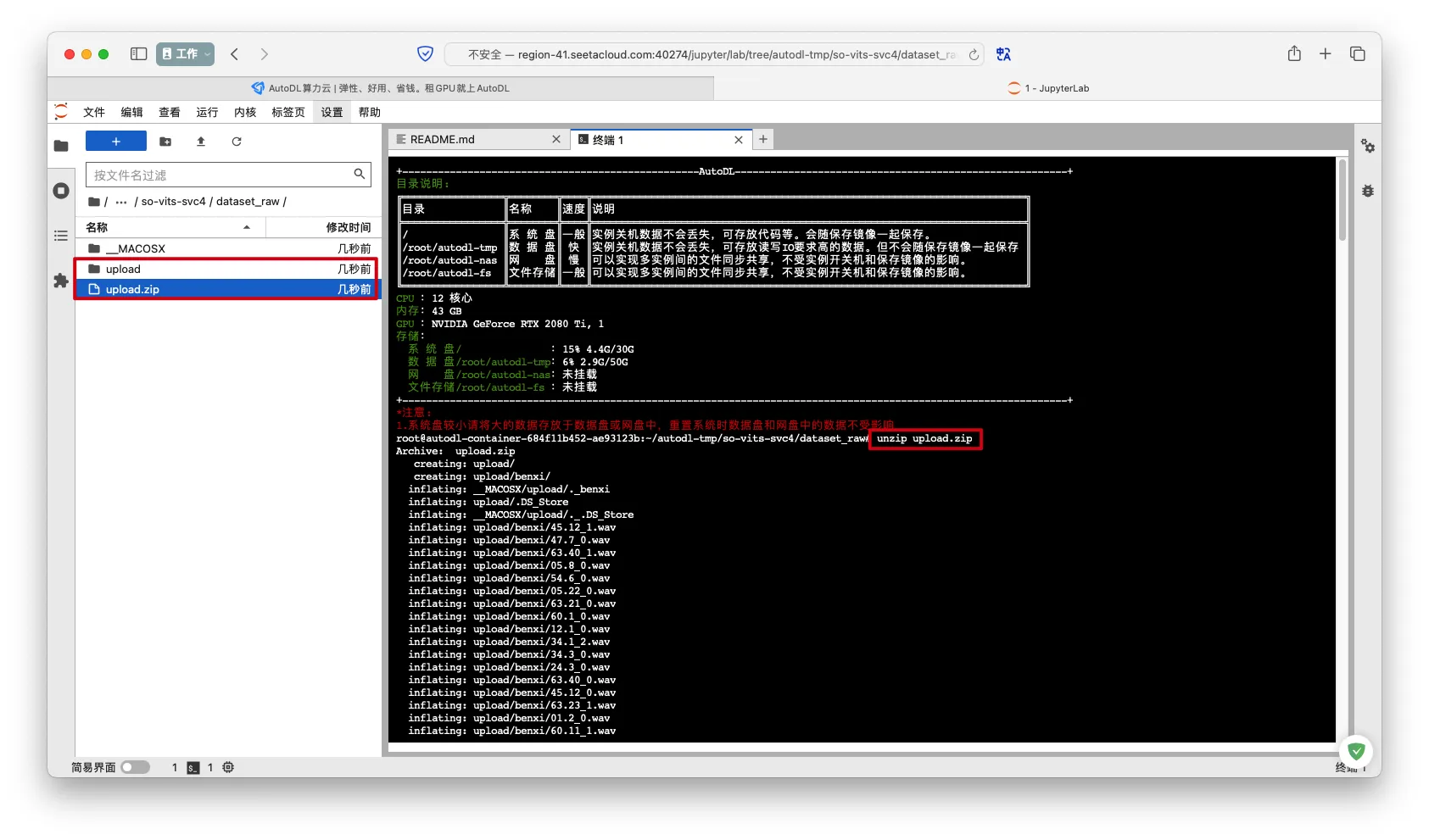
Task: Toggle Safari sidebar visibility
Action: (138, 54)
